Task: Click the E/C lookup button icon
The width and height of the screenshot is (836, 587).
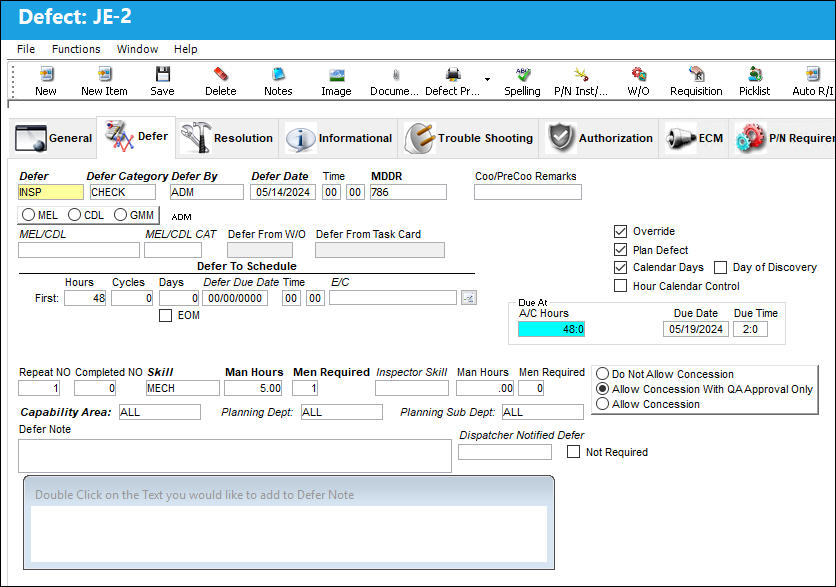Action: pos(469,298)
